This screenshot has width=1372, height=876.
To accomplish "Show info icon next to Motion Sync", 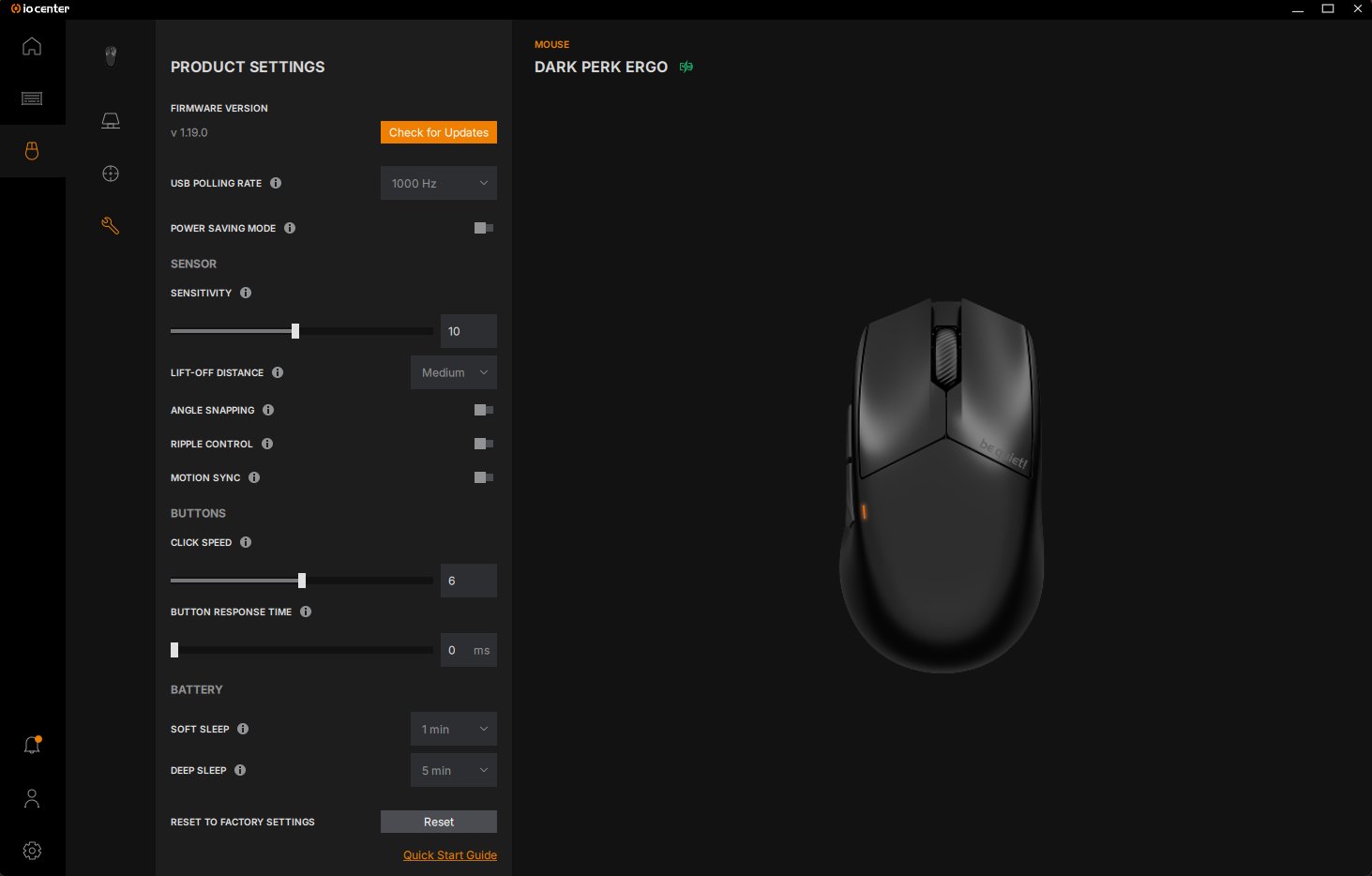I will click(254, 477).
